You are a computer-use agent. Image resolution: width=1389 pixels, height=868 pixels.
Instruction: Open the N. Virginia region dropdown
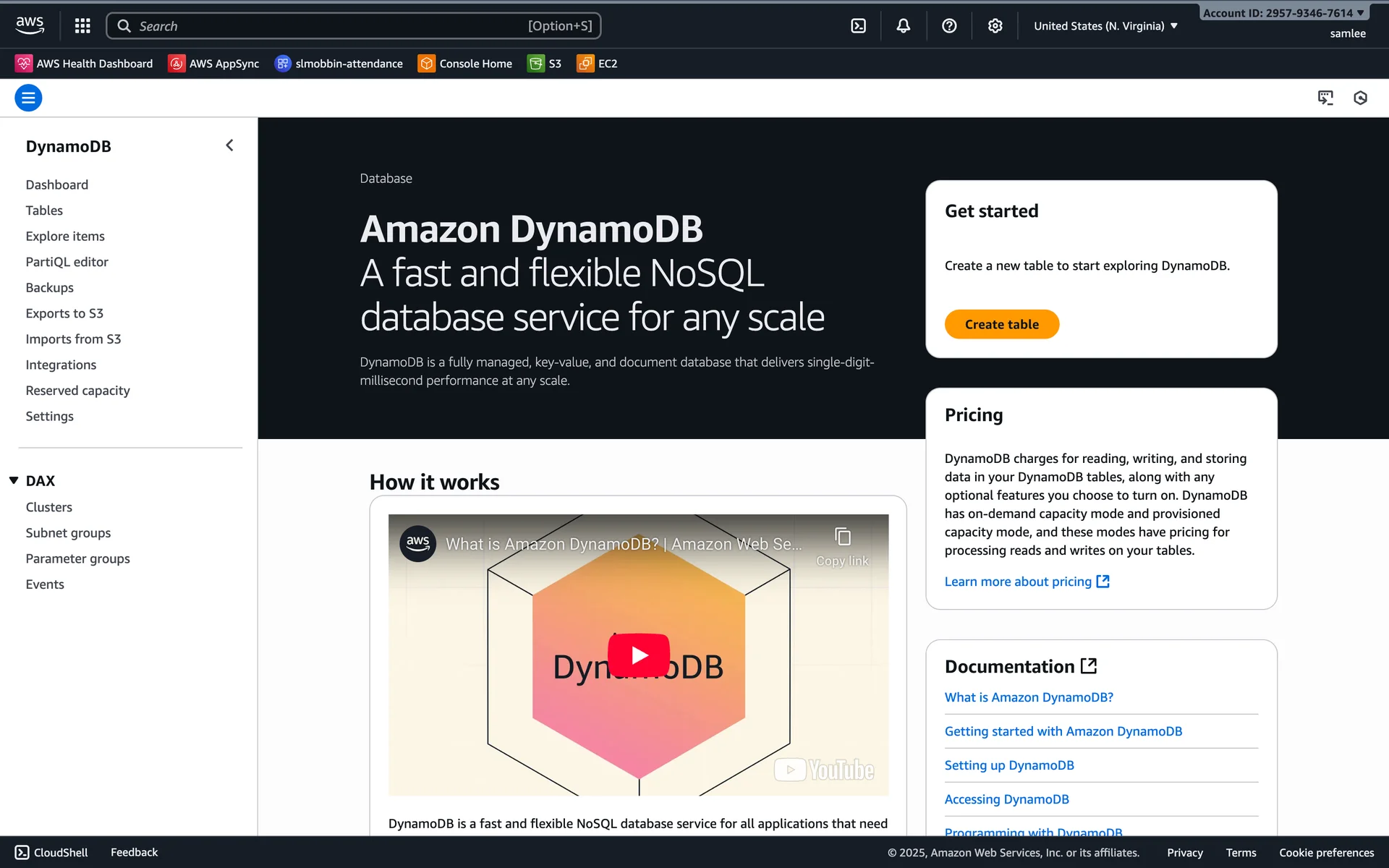point(1105,26)
